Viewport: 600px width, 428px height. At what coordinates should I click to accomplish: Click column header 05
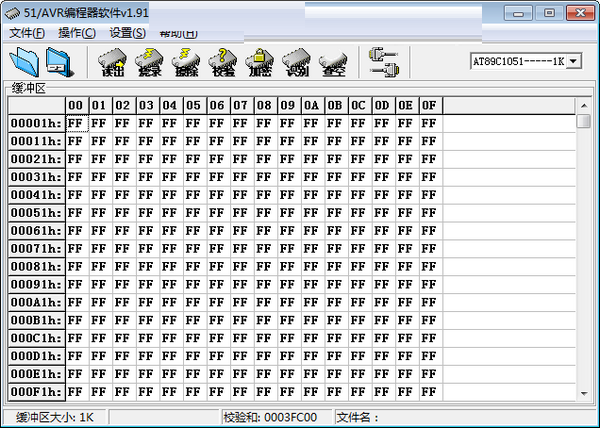click(x=195, y=106)
